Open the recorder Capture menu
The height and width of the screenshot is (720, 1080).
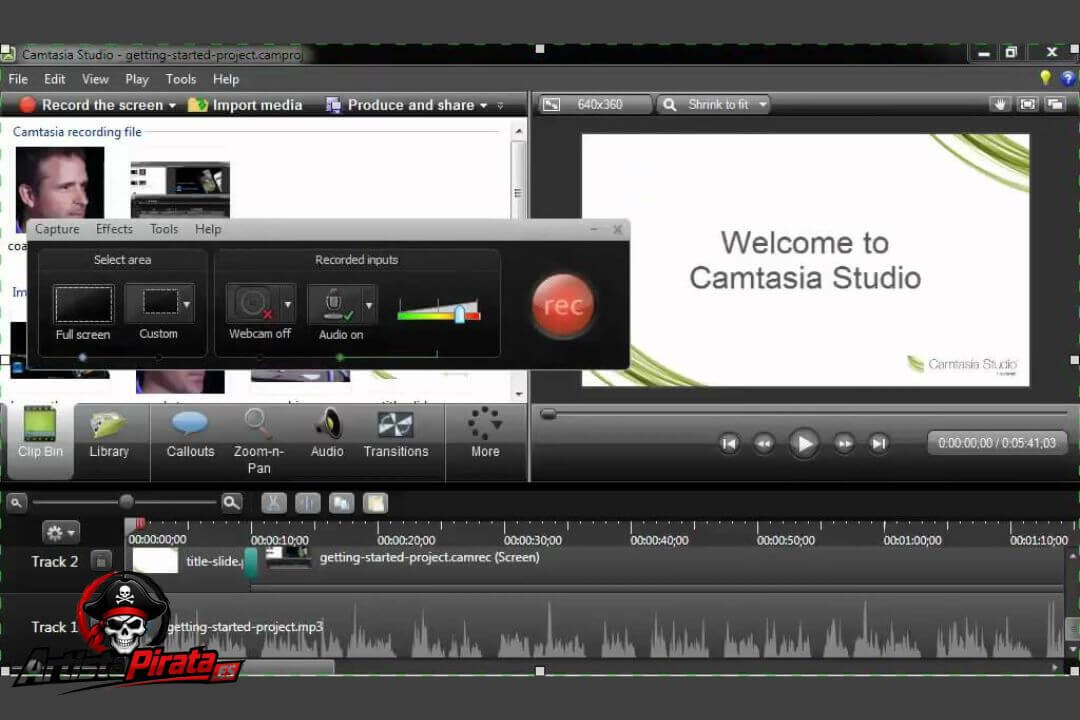(x=57, y=229)
